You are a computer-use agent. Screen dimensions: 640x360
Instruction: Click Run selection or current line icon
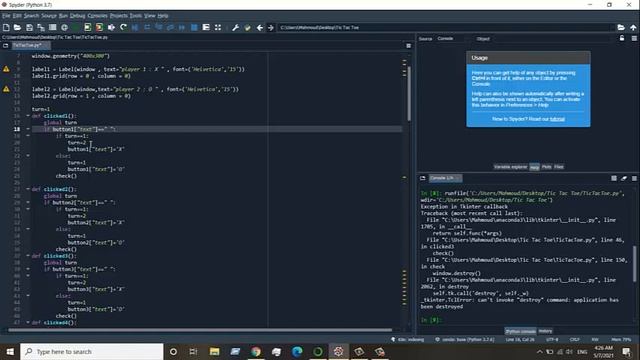click(111, 27)
